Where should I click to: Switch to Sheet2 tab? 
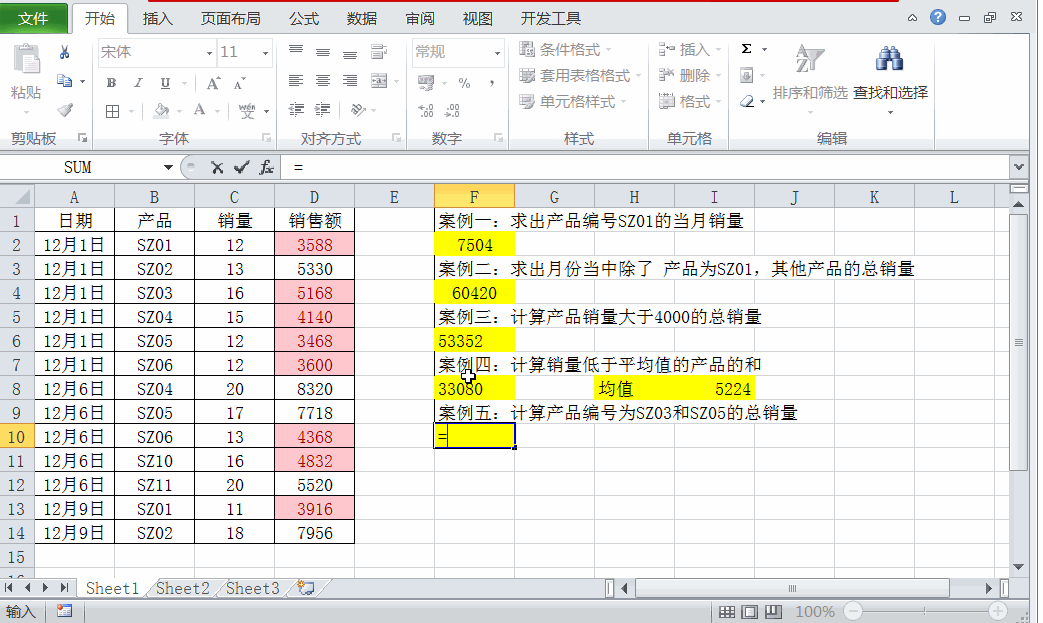(183, 588)
